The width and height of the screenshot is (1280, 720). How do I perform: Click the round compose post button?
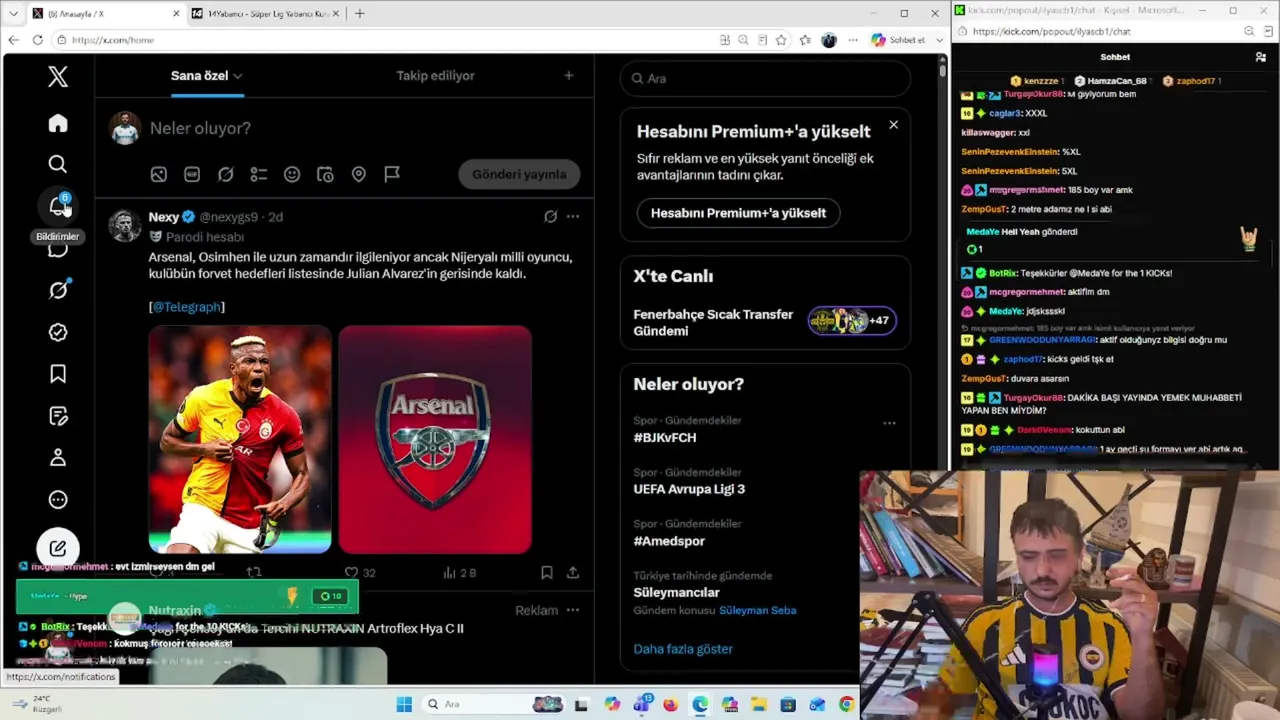[58, 548]
